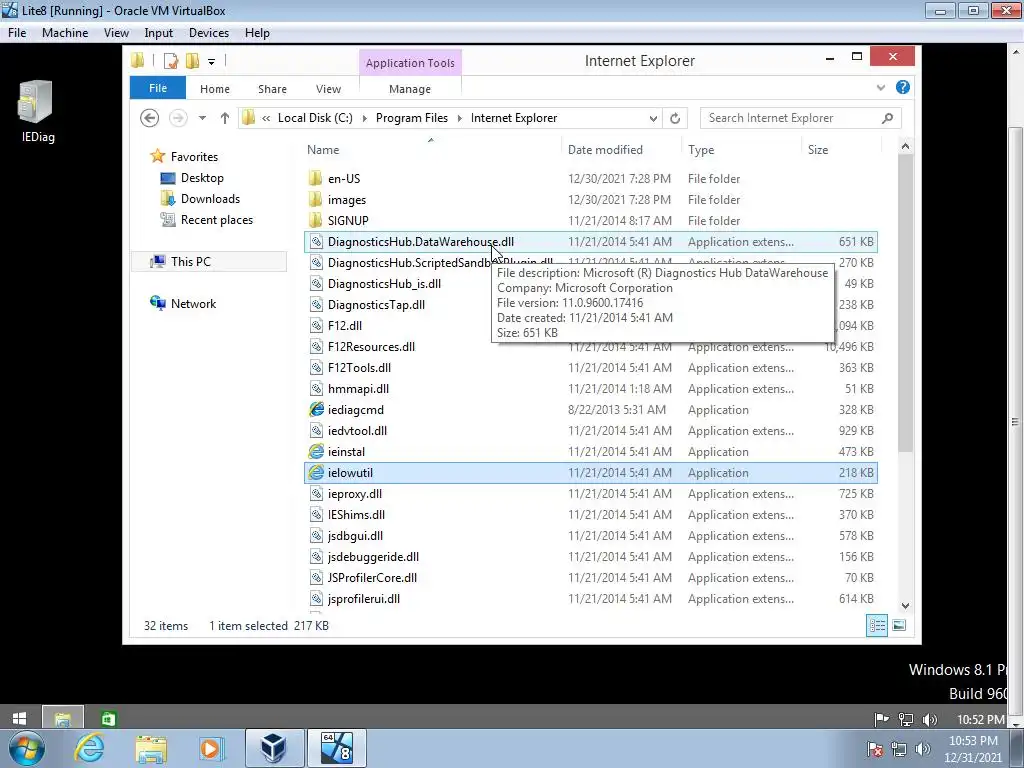Select hmmapi.dll file

pos(590,389)
